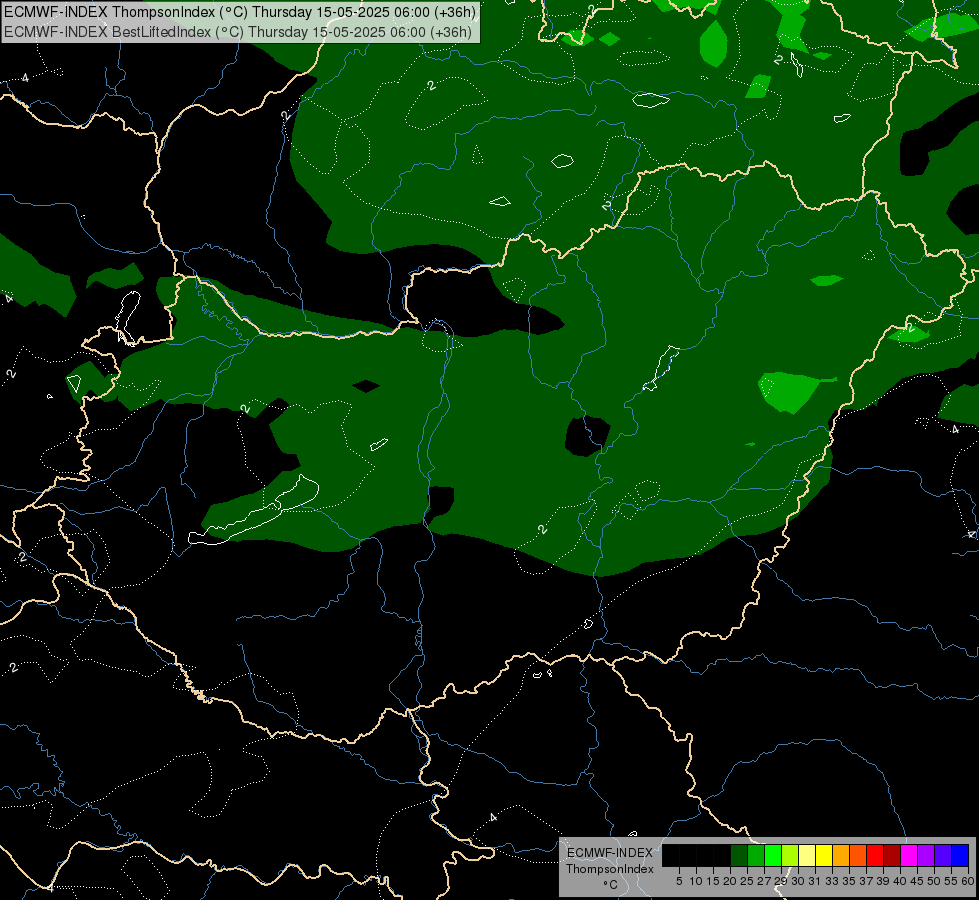979x900 pixels.
Task: Click the °C unit label in legend
Action: point(610,885)
